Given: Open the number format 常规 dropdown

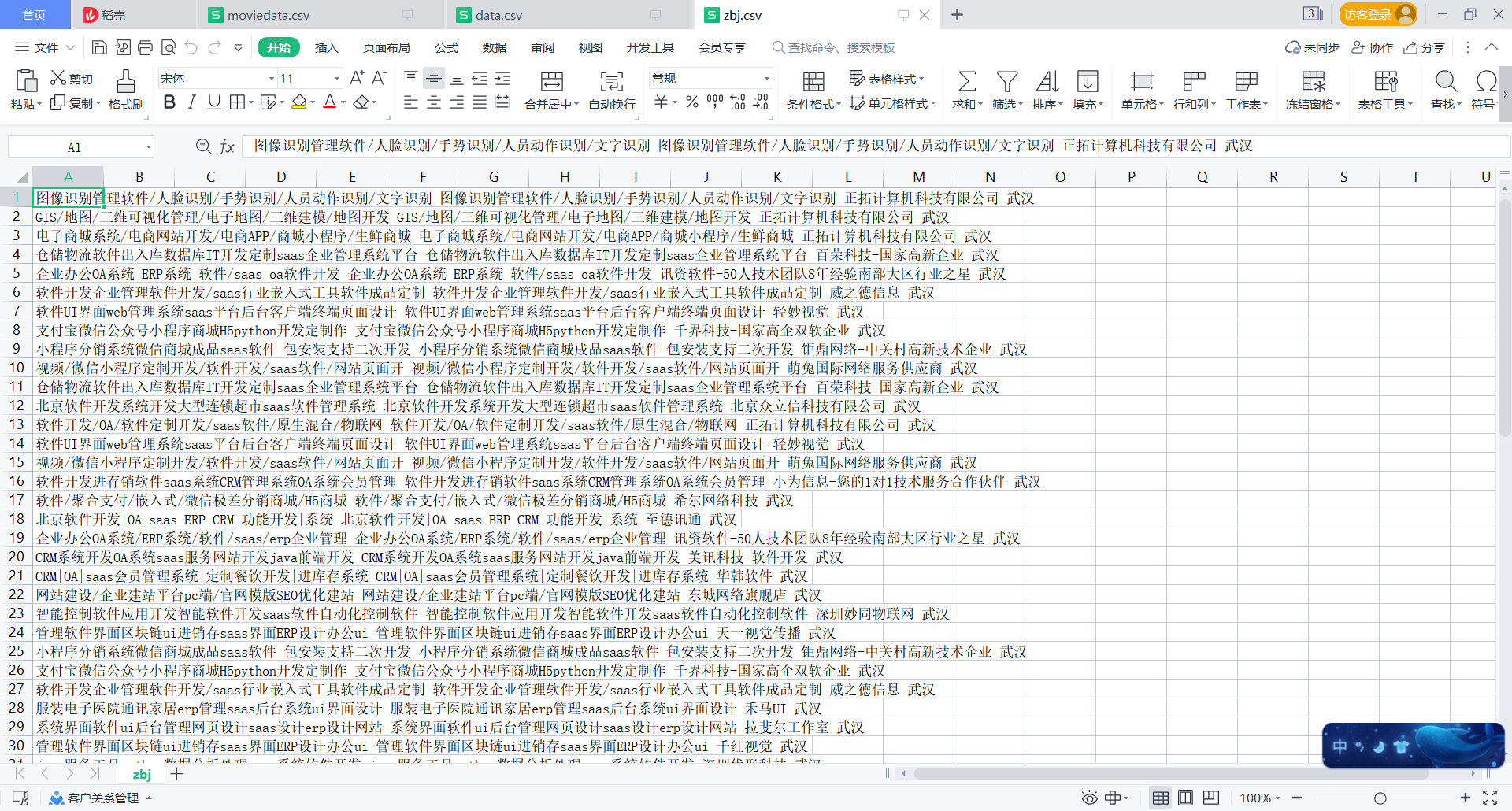Looking at the screenshot, I should point(766,78).
